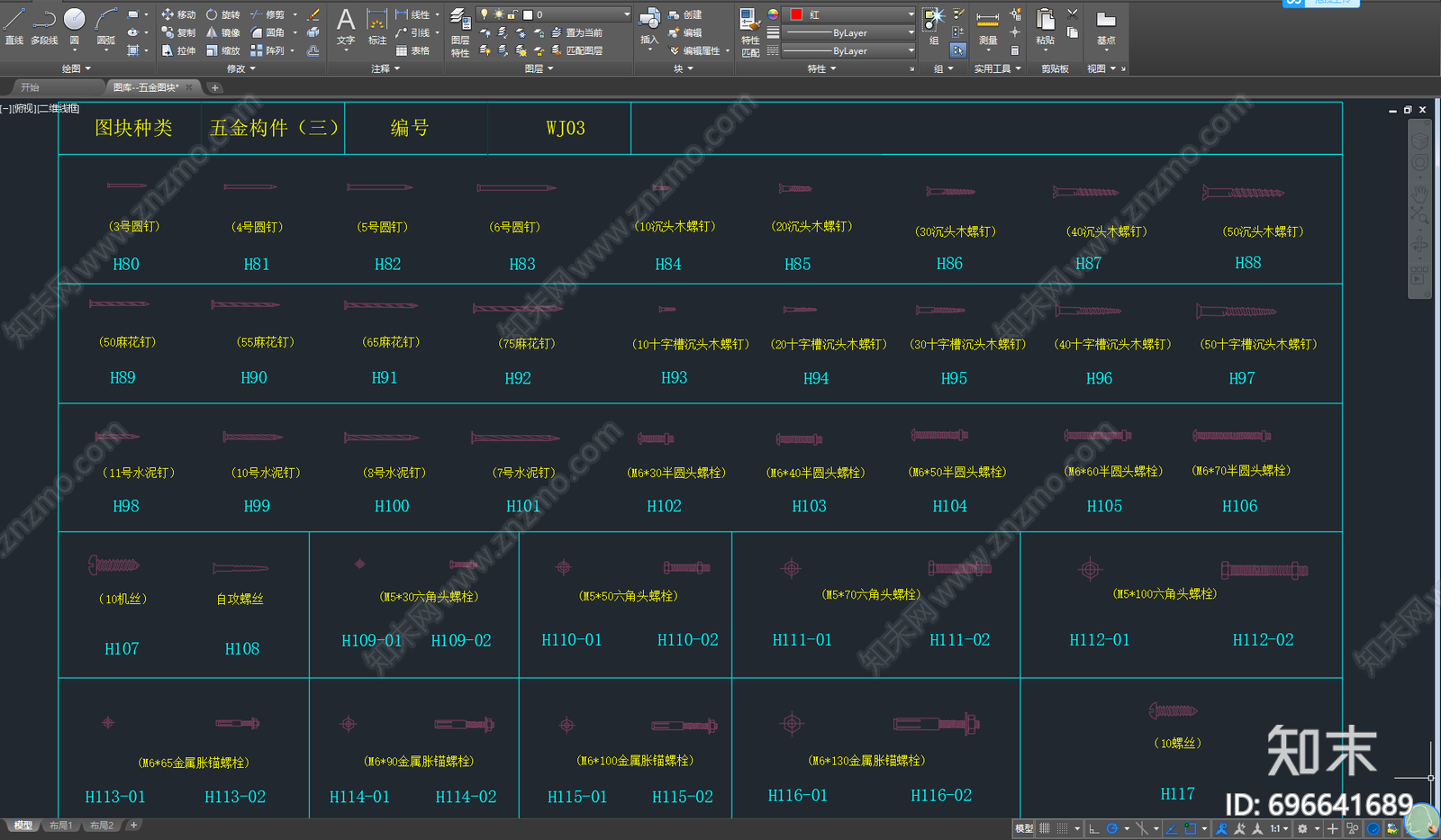Toggle 模型 space button in status bar

click(x=1024, y=828)
